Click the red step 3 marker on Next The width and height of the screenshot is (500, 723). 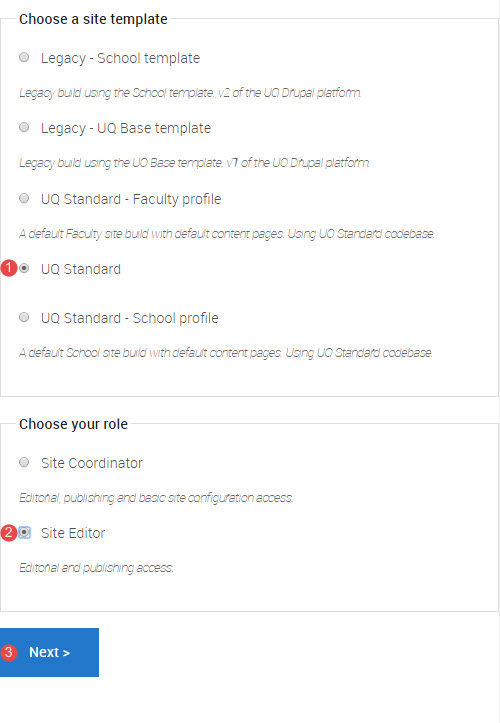point(9,652)
